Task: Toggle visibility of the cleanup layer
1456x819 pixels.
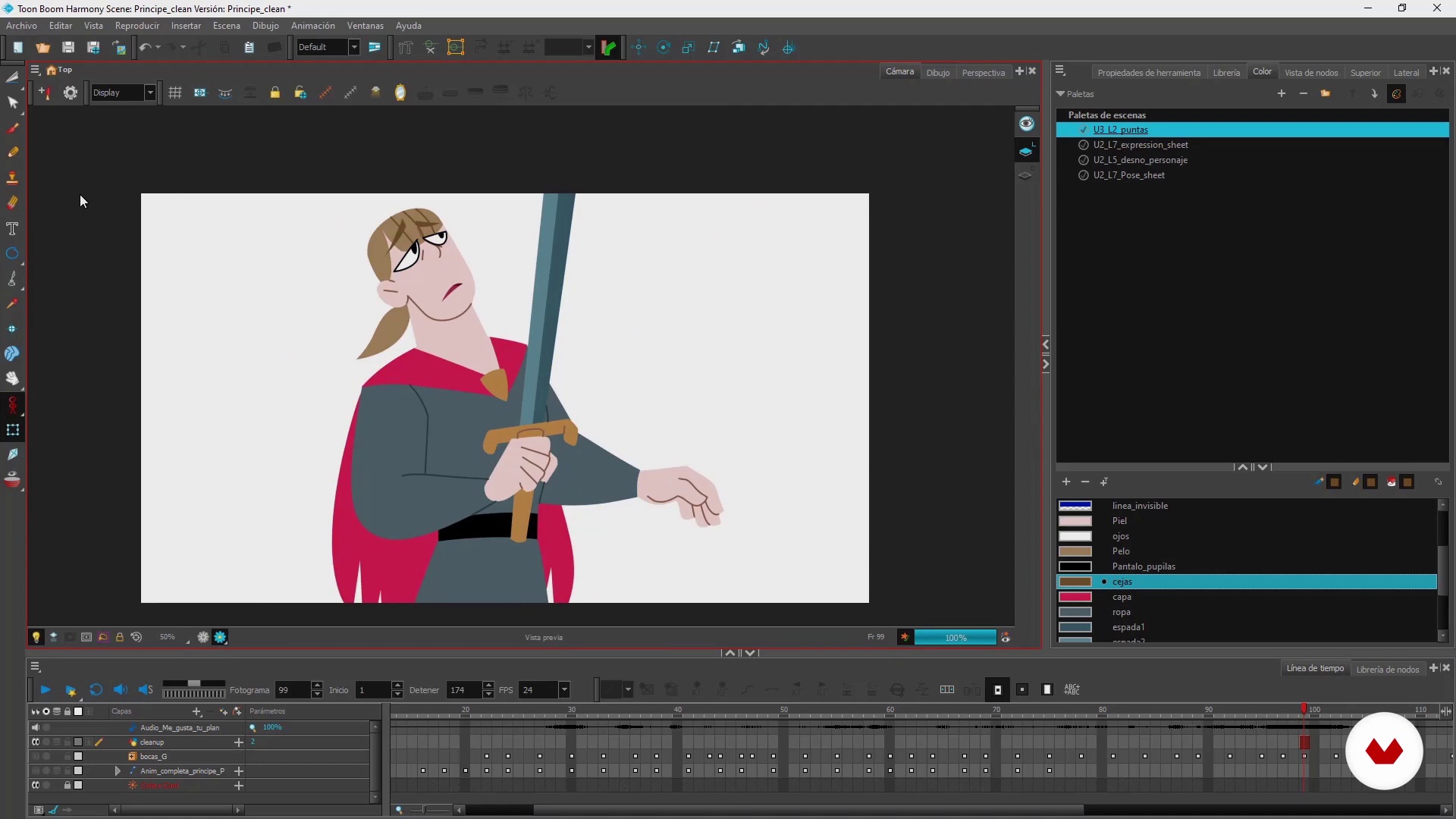Action: [36, 742]
